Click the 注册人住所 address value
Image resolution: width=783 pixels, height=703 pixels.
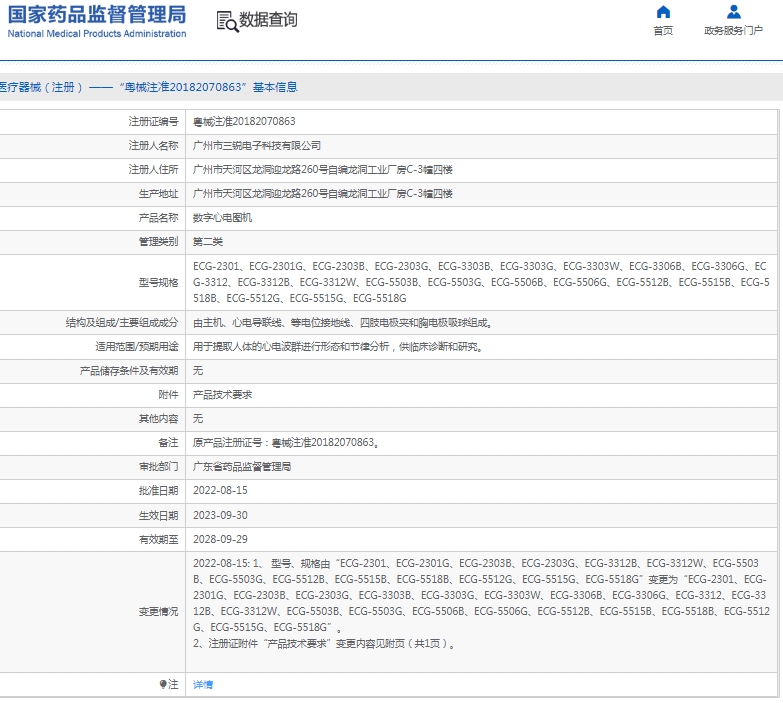tap(323, 169)
